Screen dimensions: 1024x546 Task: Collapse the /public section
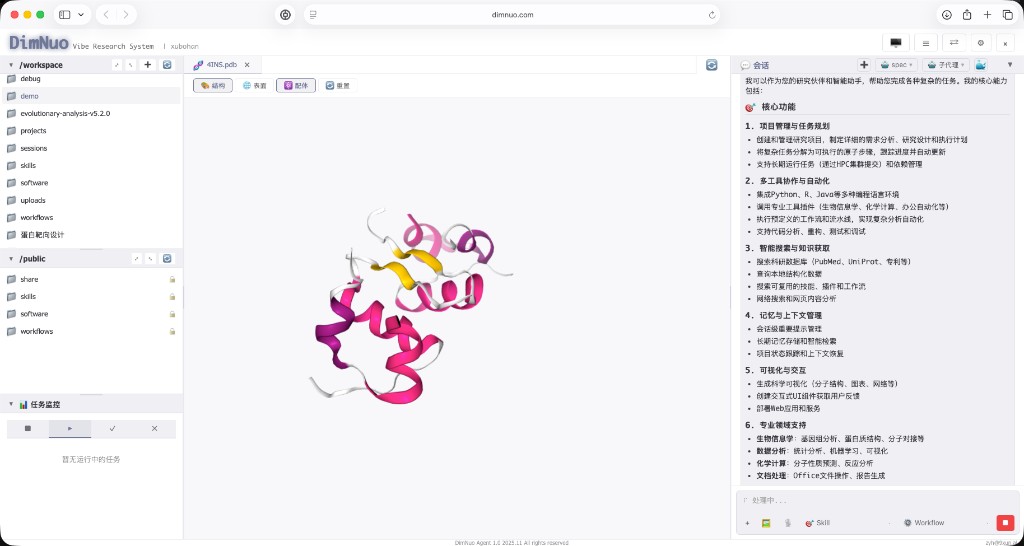point(11,259)
